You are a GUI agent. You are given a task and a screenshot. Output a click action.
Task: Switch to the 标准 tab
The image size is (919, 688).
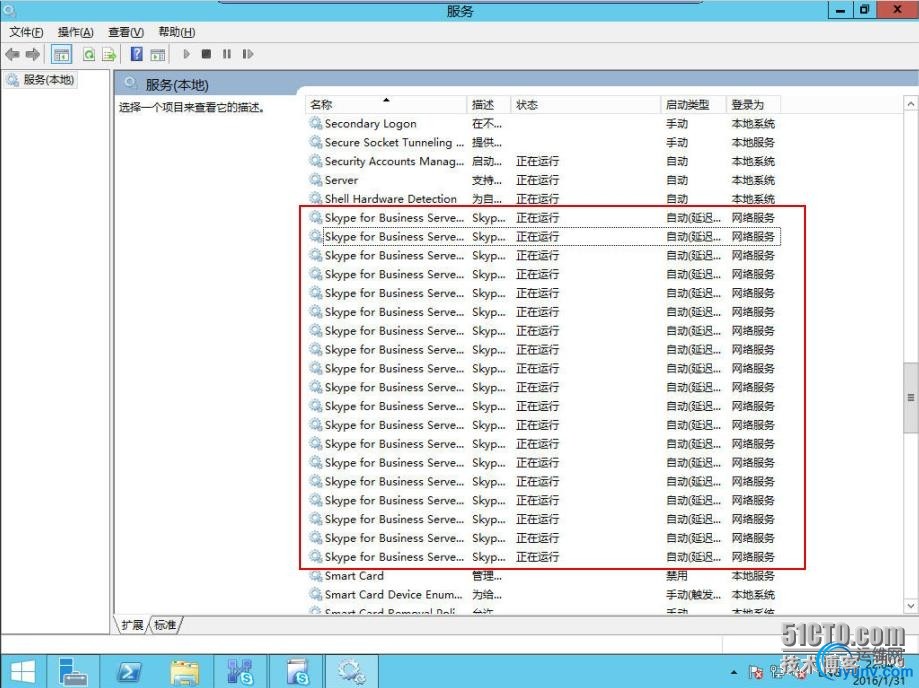165,625
